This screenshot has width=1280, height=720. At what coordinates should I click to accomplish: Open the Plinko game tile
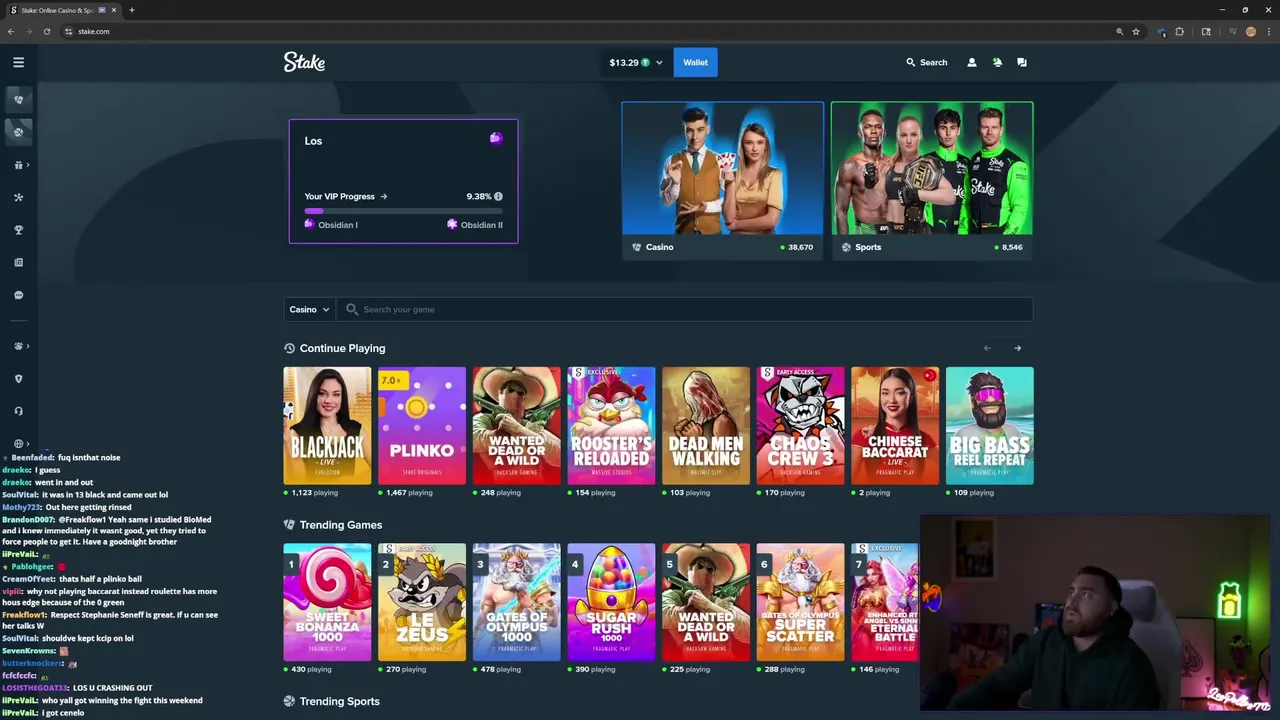point(421,426)
